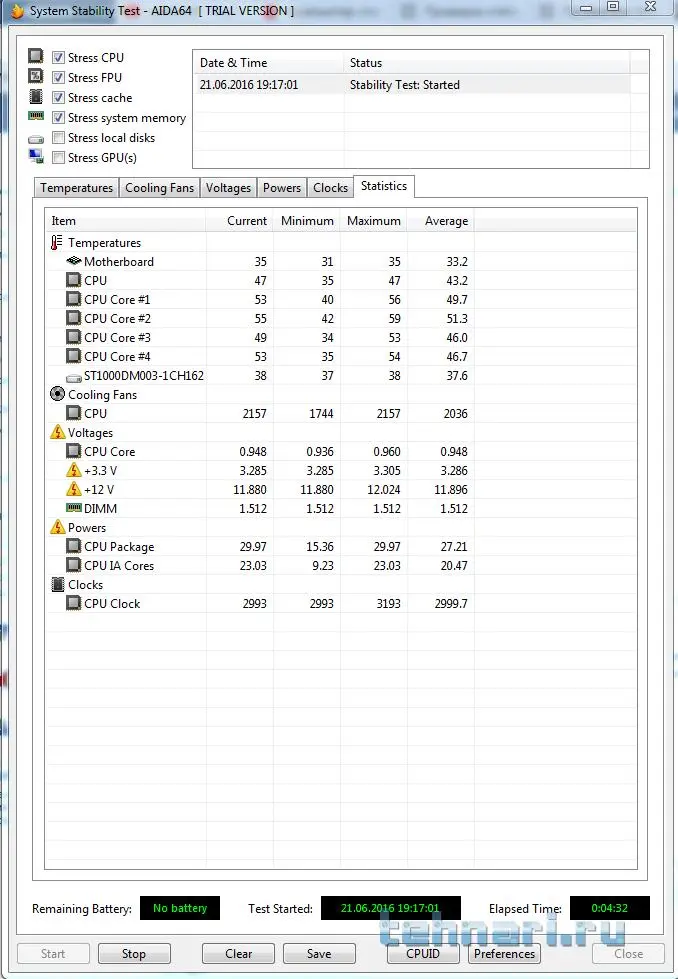Uncheck the Stress CPU checkbox
The image size is (678, 979).
pos(58,57)
